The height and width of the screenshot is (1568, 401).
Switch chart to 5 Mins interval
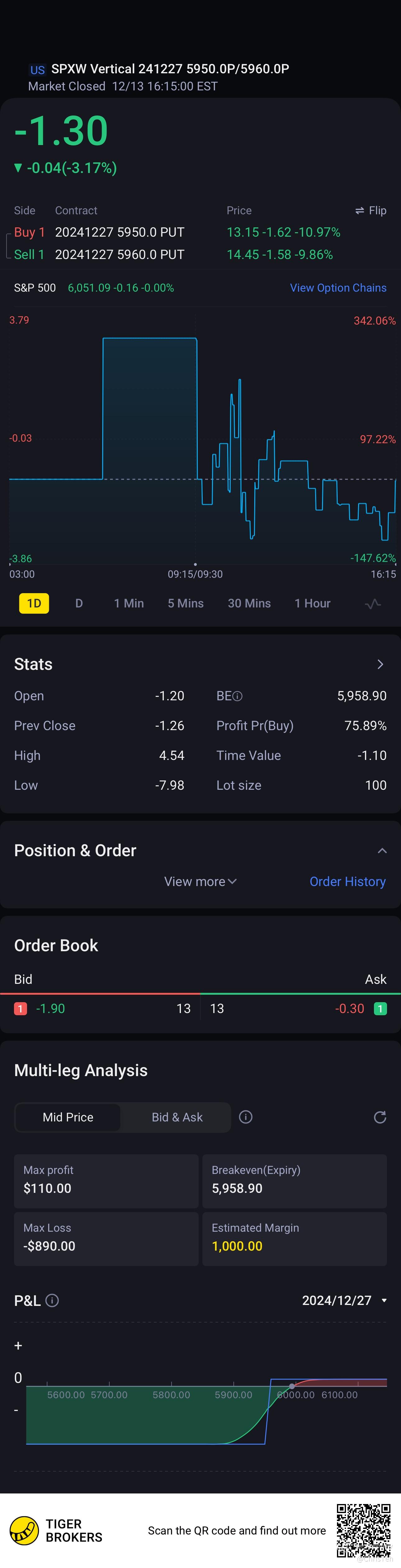pyautogui.click(x=185, y=604)
